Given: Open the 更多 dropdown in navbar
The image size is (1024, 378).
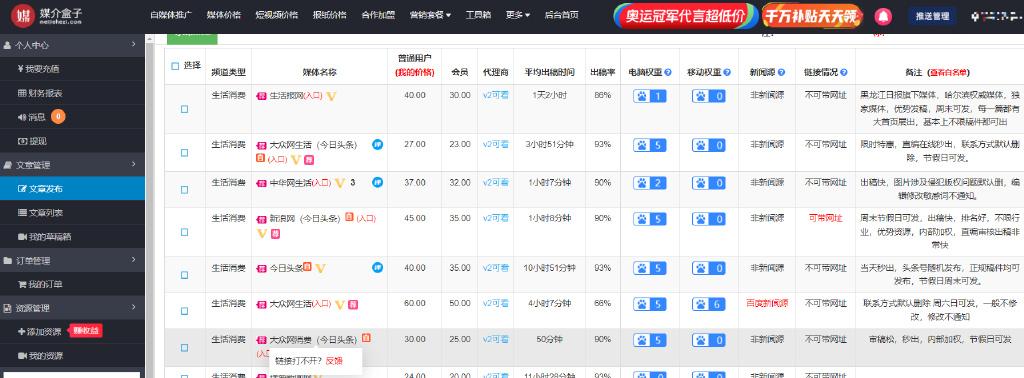Looking at the screenshot, I should pyautogui.click(x=518, y=15).
